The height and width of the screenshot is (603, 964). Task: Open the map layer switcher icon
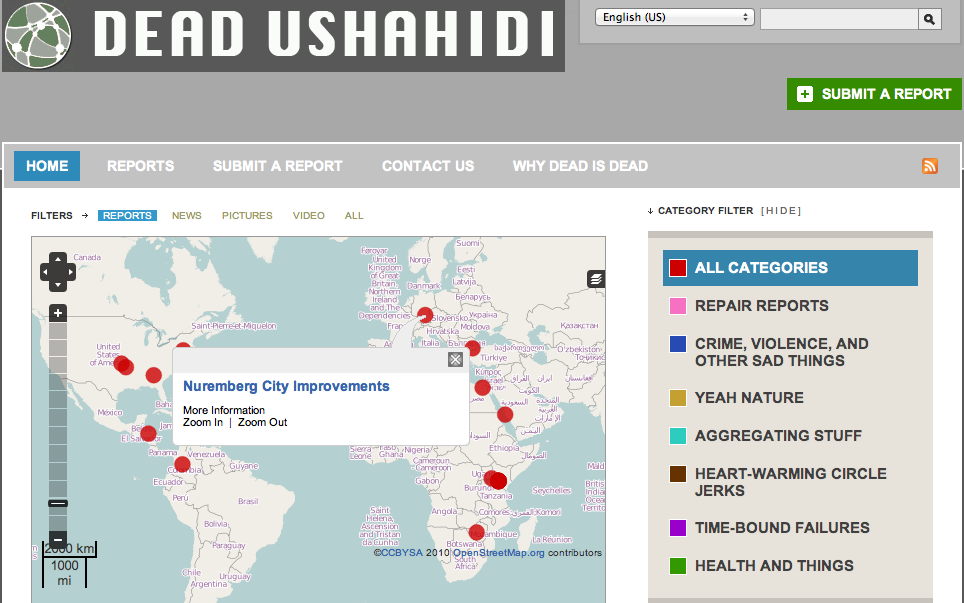[596, 279]
